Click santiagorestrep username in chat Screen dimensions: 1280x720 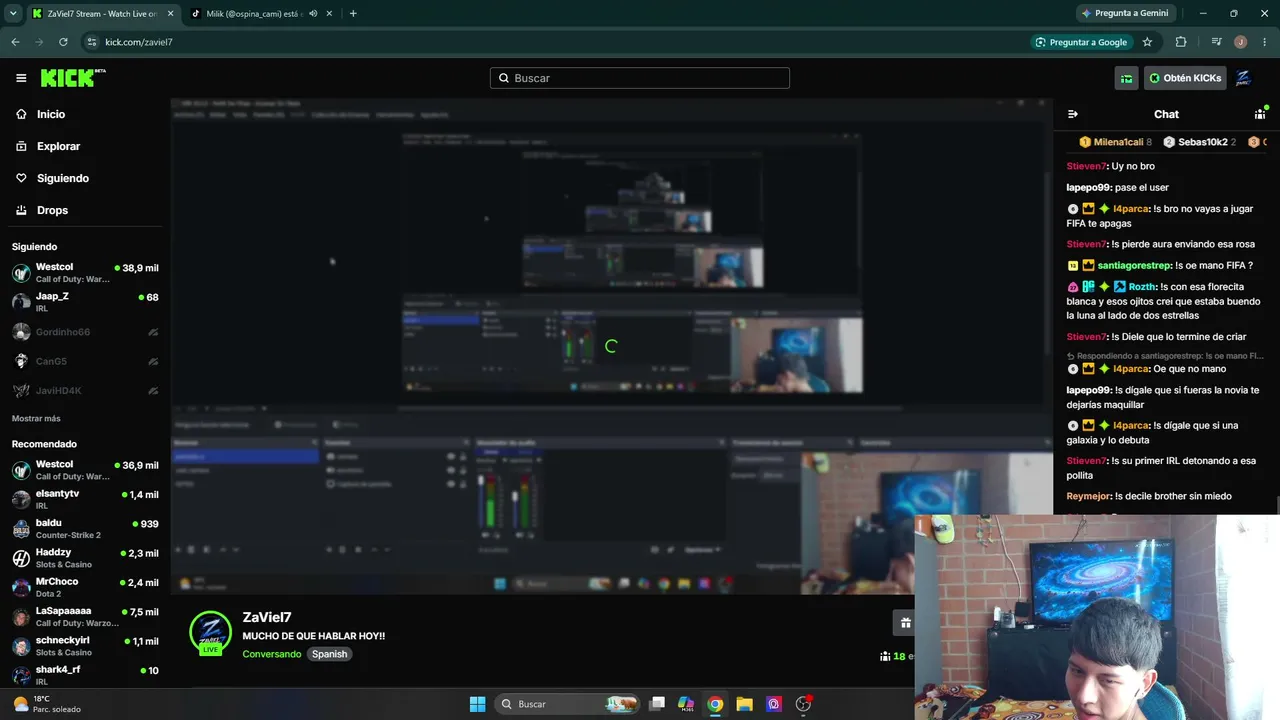point(1134,265)
